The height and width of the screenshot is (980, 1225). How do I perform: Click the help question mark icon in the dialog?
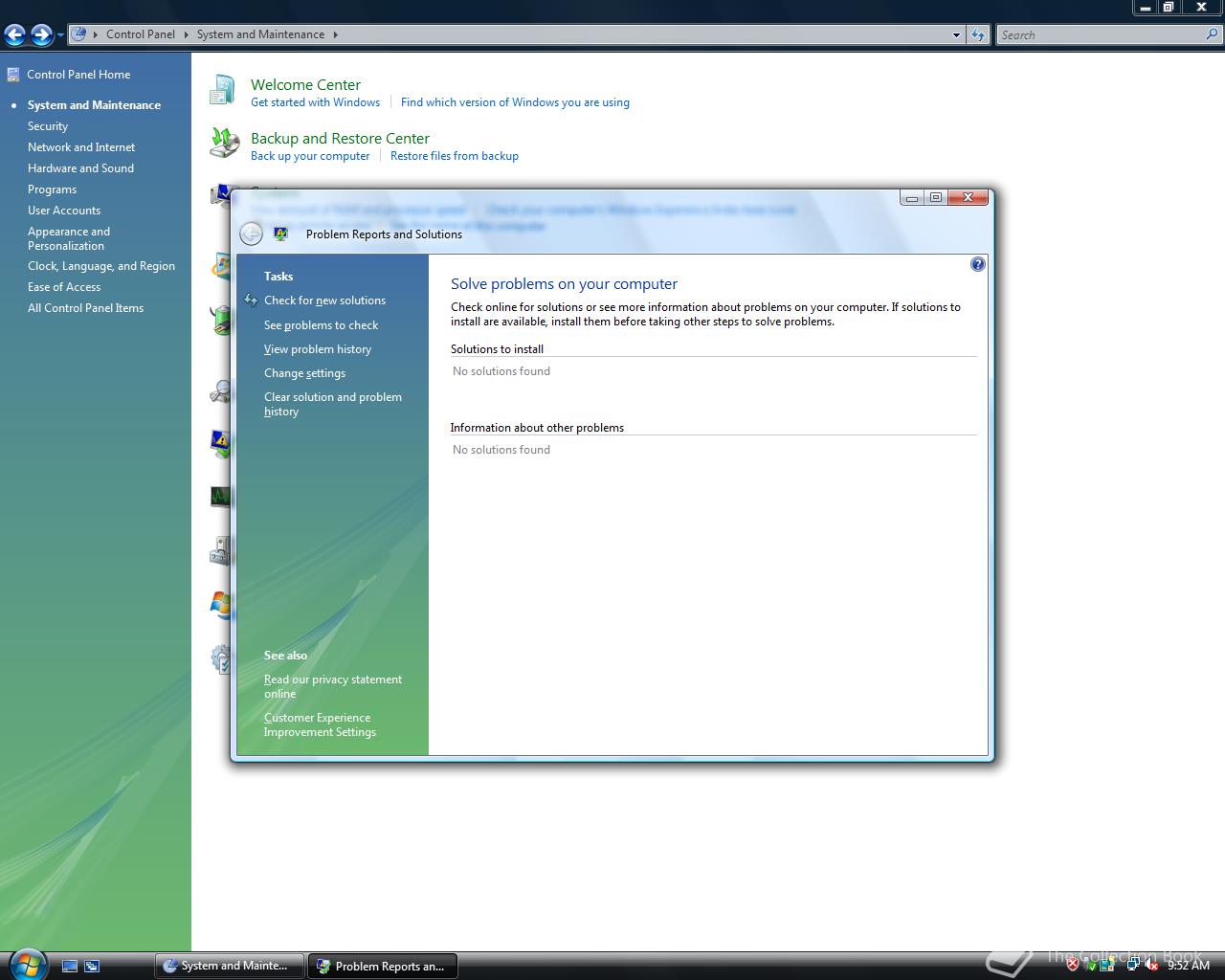coord(977,264)
